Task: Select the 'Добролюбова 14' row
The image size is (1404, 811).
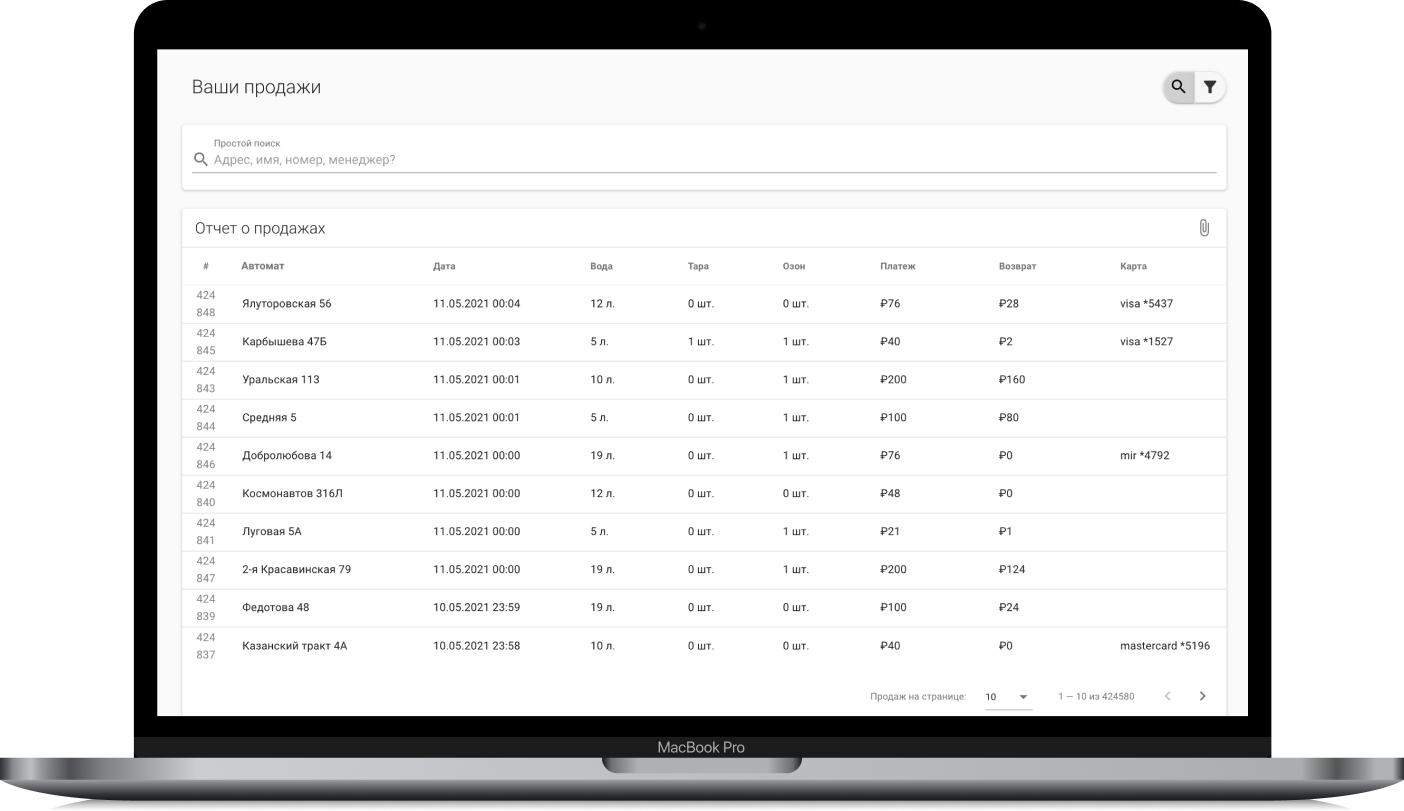Action: (x=704, y=456)
